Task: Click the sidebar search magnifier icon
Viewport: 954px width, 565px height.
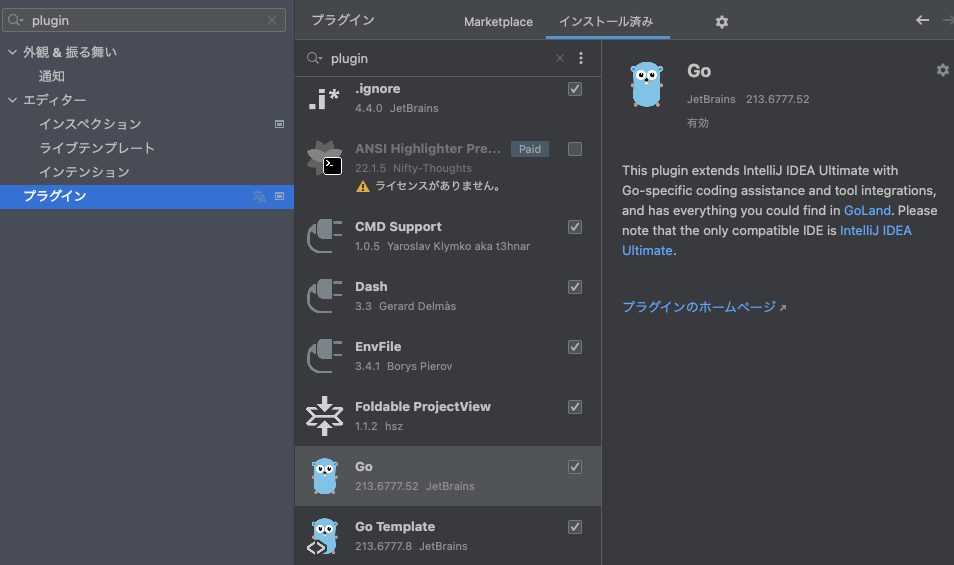Action: click(16, 20)
